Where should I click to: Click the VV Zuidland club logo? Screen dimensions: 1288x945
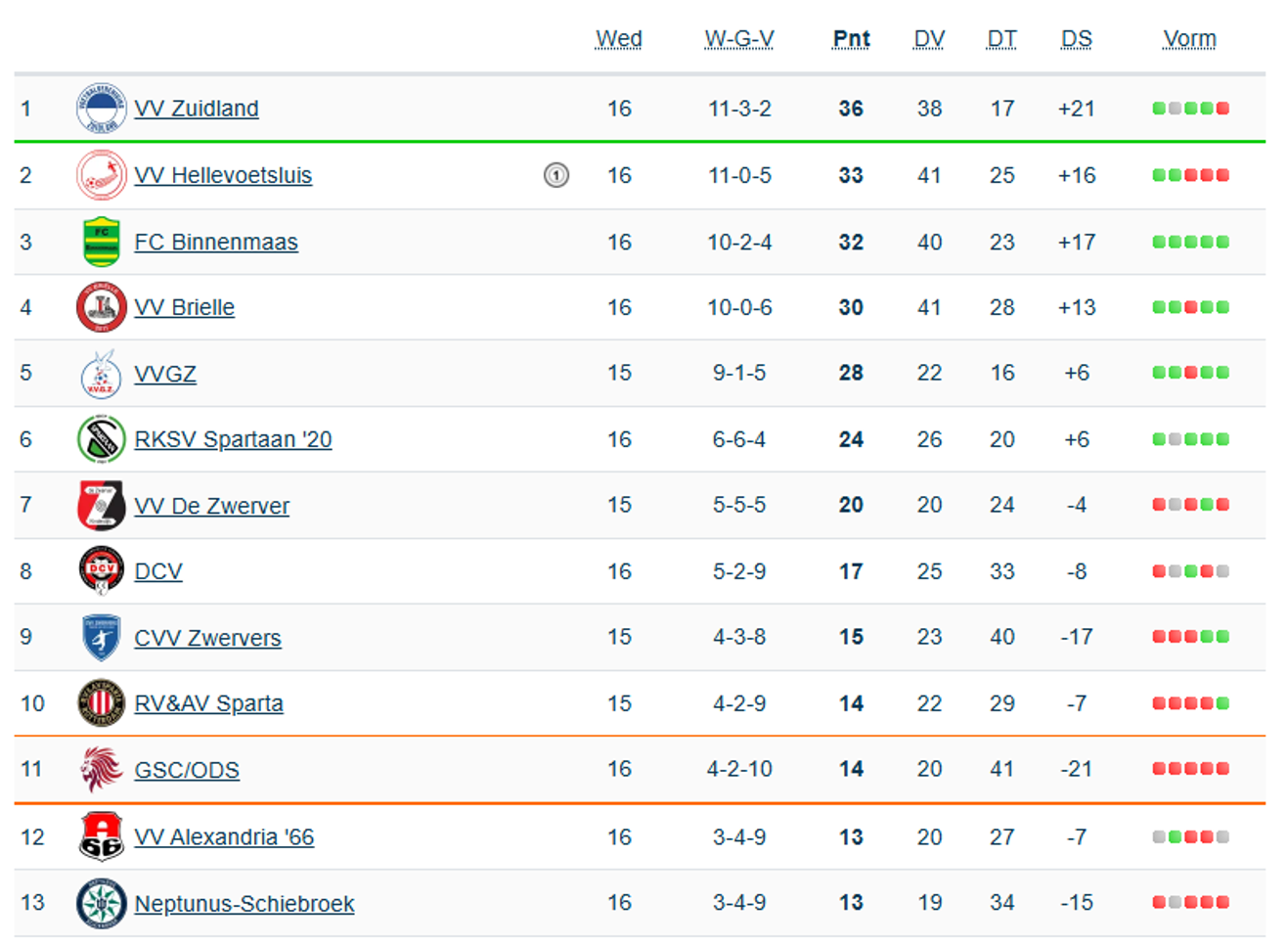[101, 109]
